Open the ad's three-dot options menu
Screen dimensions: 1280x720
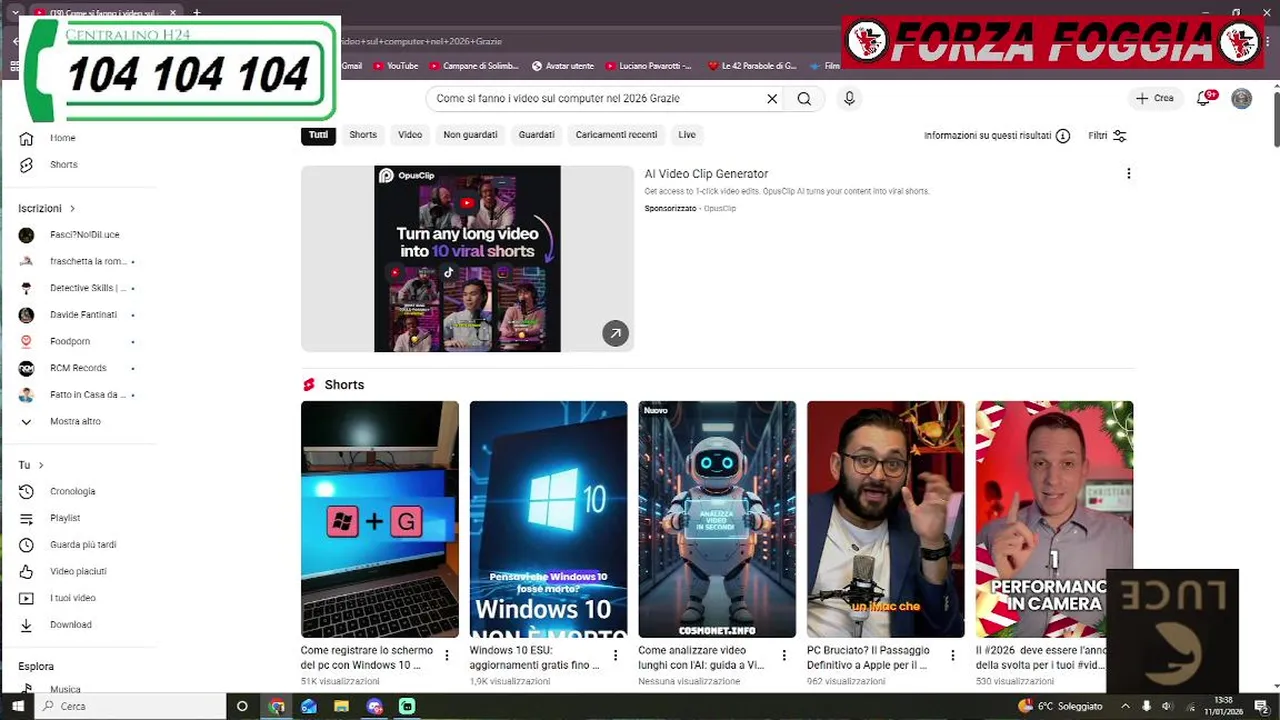pos(1128,174)
